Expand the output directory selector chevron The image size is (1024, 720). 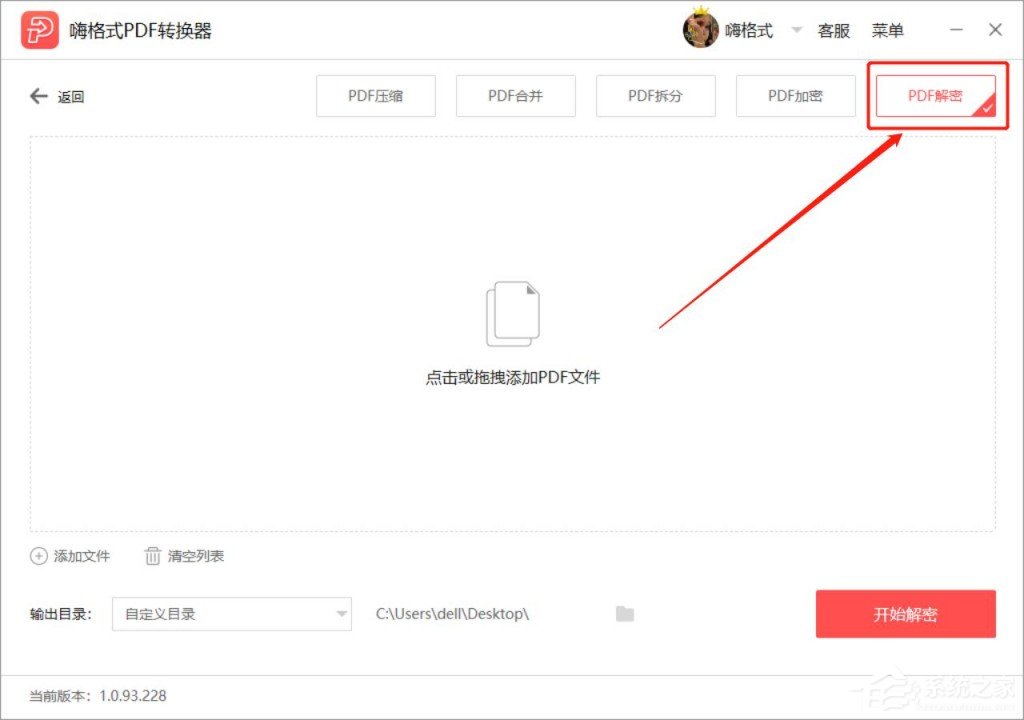tap(341, 614)
